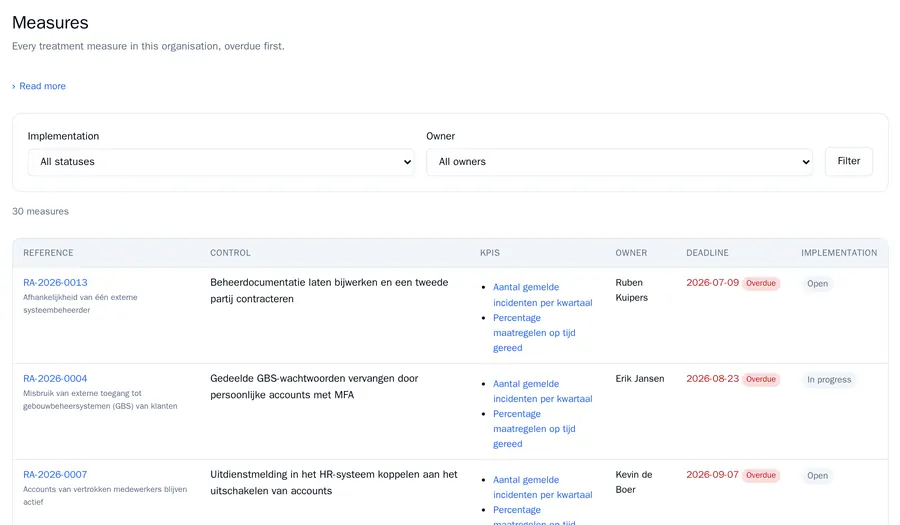900x525 pixels.
Task: Open the Owner All owners dropdown
Action: (x=619, y=162)
